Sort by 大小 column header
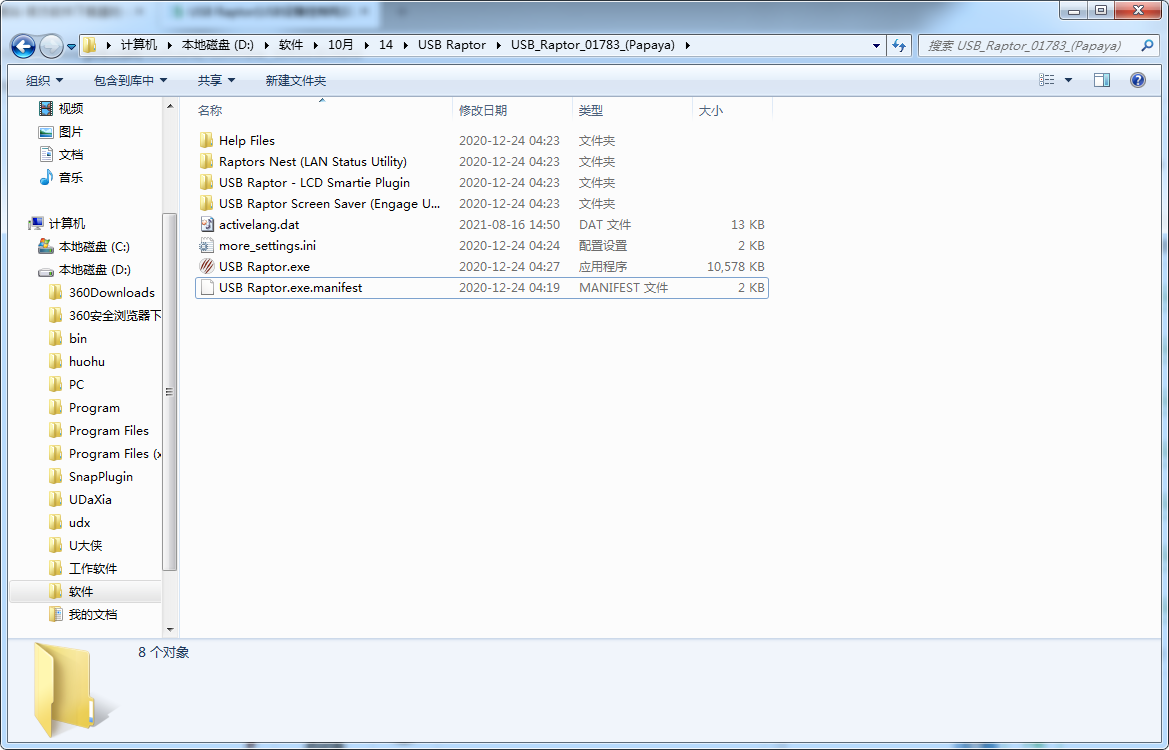 tap(710, 110)
